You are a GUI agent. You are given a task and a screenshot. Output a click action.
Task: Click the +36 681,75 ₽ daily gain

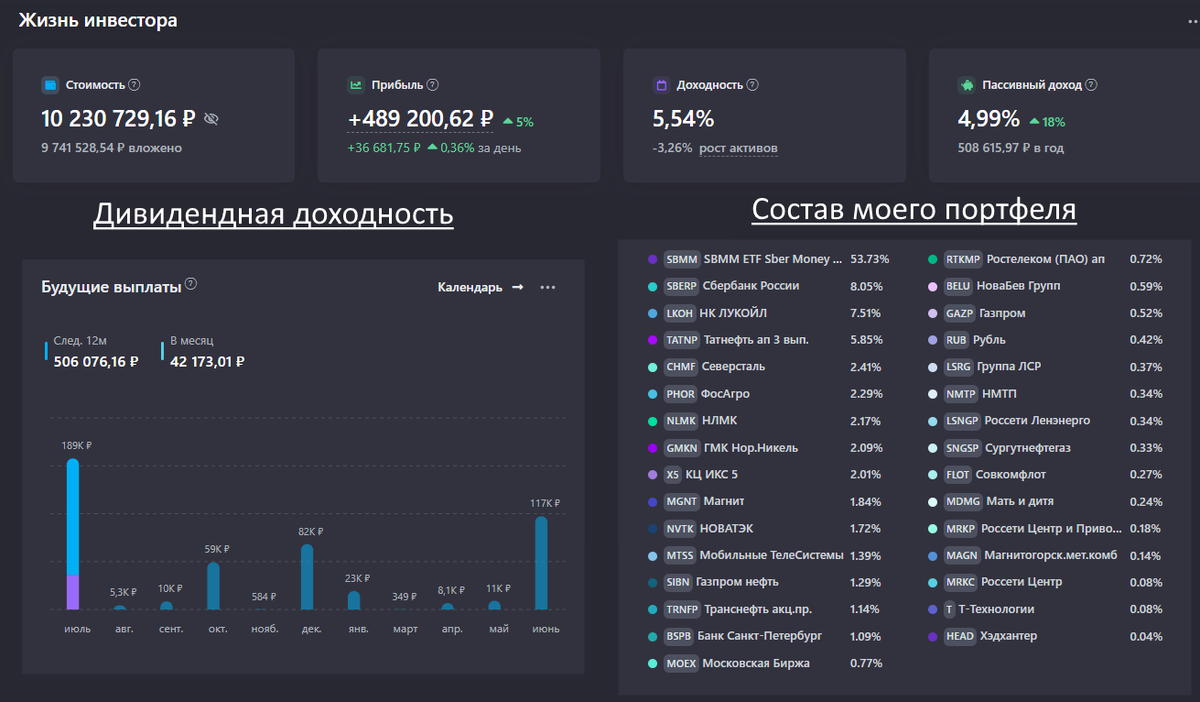(384, 148)
